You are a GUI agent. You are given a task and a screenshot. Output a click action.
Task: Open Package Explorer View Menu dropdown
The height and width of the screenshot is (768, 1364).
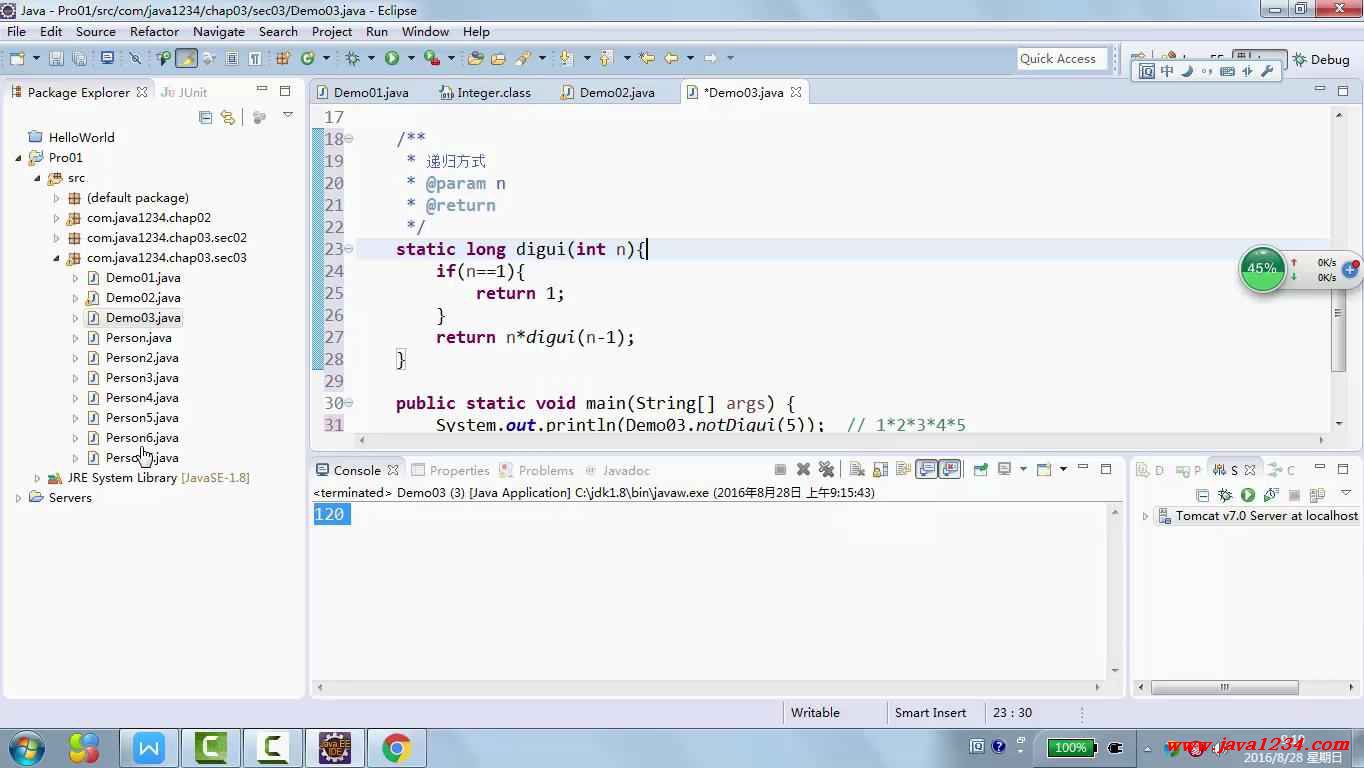[288, 116]
